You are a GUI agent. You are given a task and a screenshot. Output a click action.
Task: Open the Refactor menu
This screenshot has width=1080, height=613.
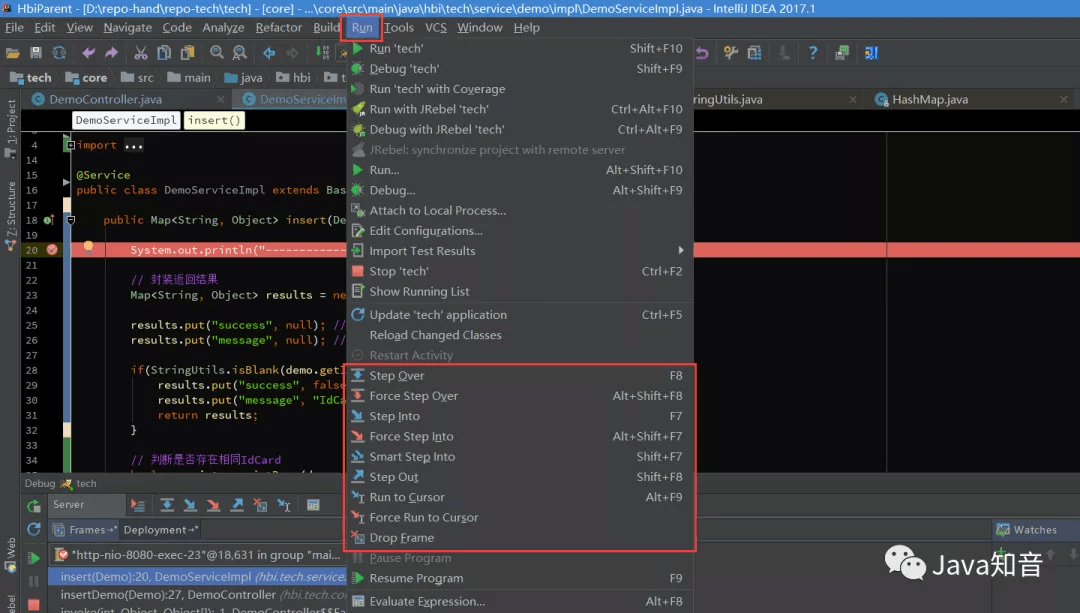(278, 28)
